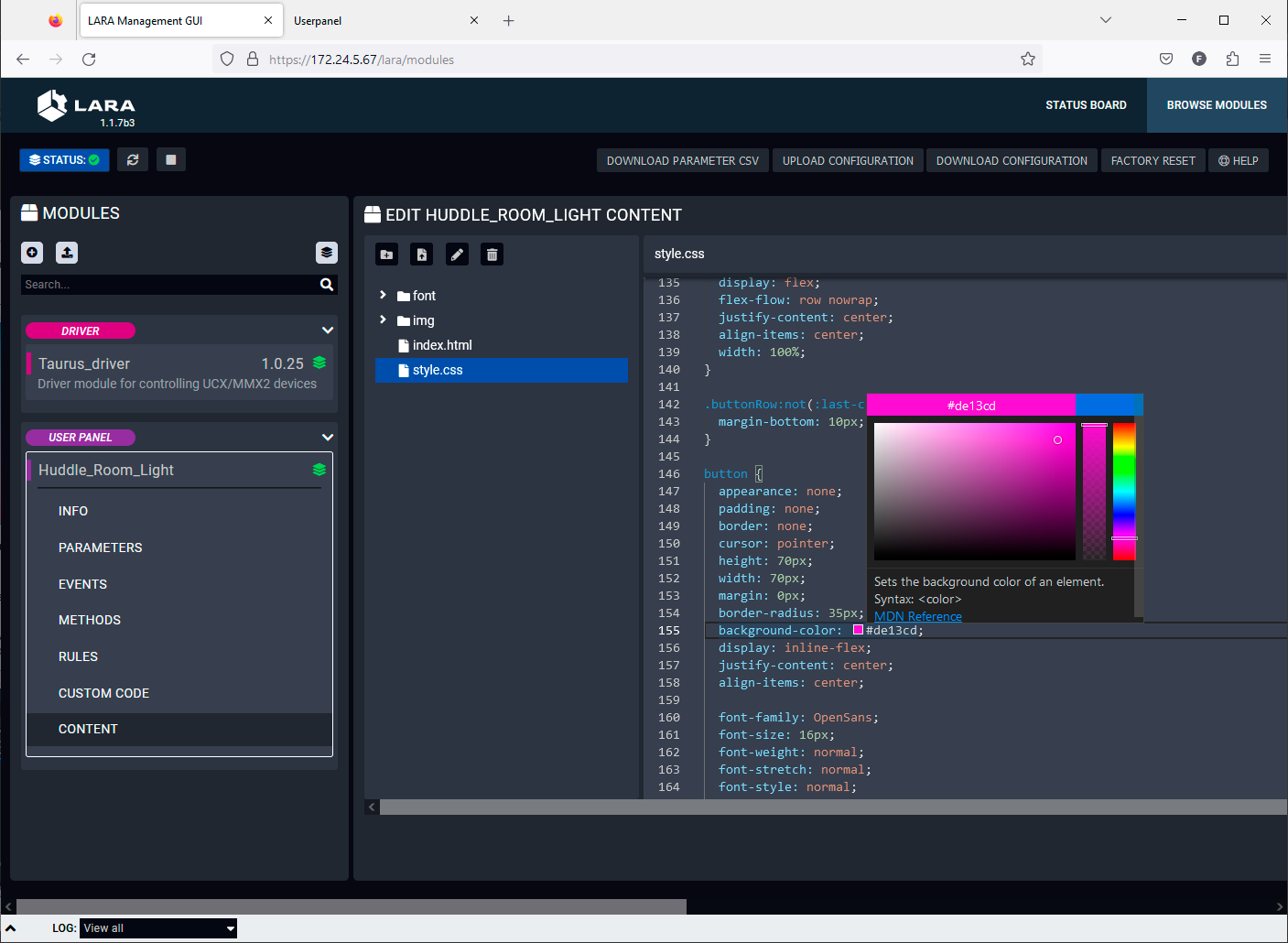The width and height of the screenshot is (1288, 943).
Task: Click the refresh button beside STATUS
Action: 133,160
